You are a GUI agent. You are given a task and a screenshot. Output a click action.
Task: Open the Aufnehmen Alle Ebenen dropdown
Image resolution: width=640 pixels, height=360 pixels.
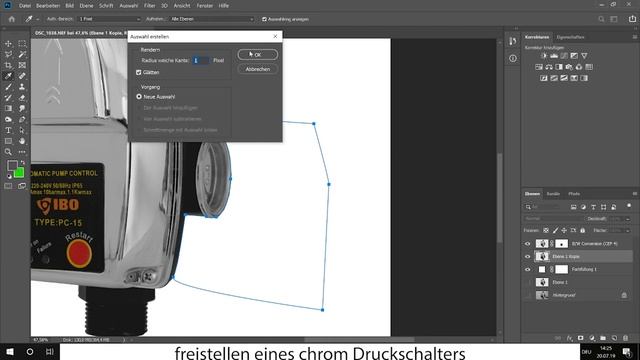212,19
